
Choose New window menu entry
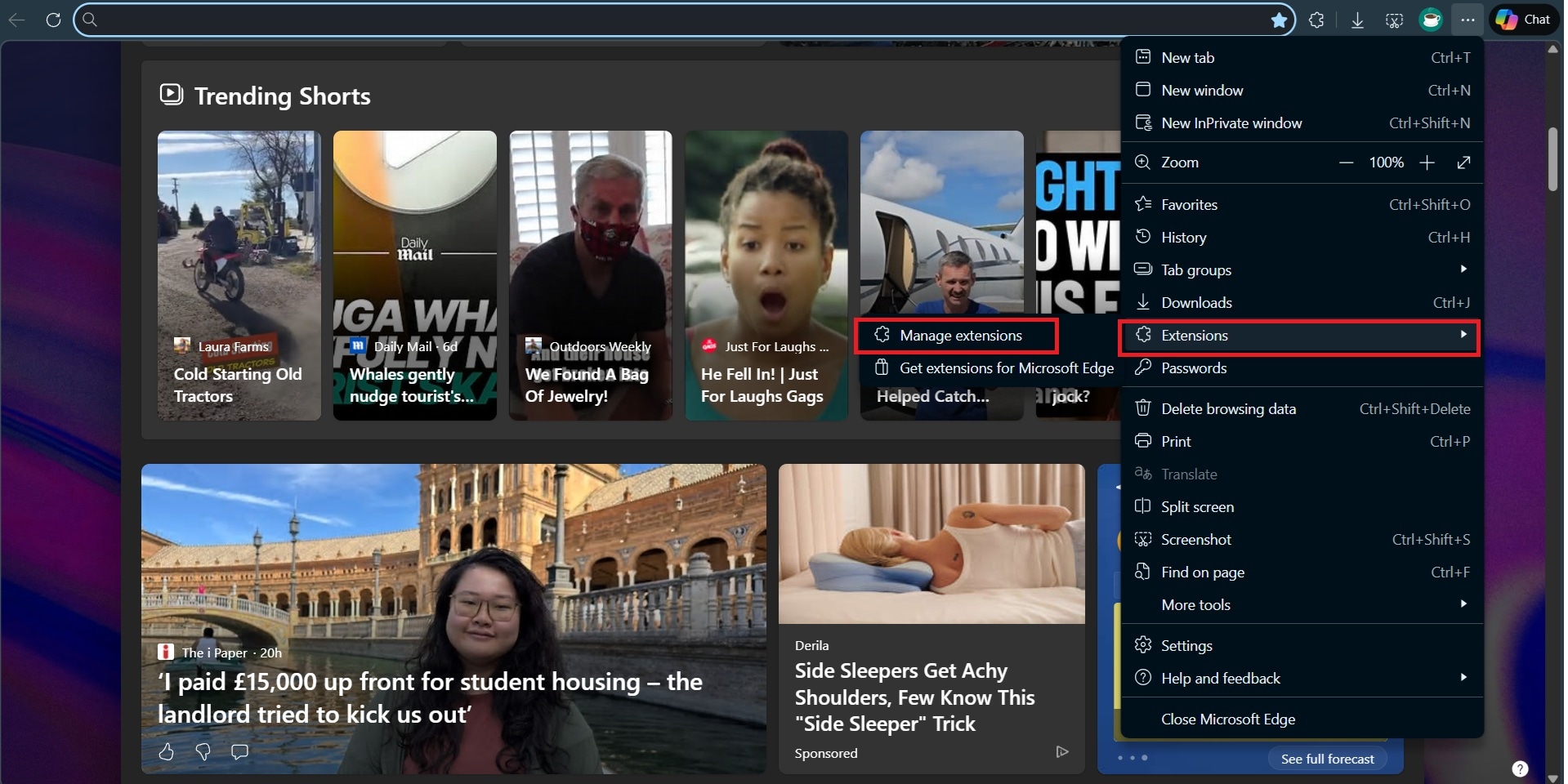click(1302, 90)
